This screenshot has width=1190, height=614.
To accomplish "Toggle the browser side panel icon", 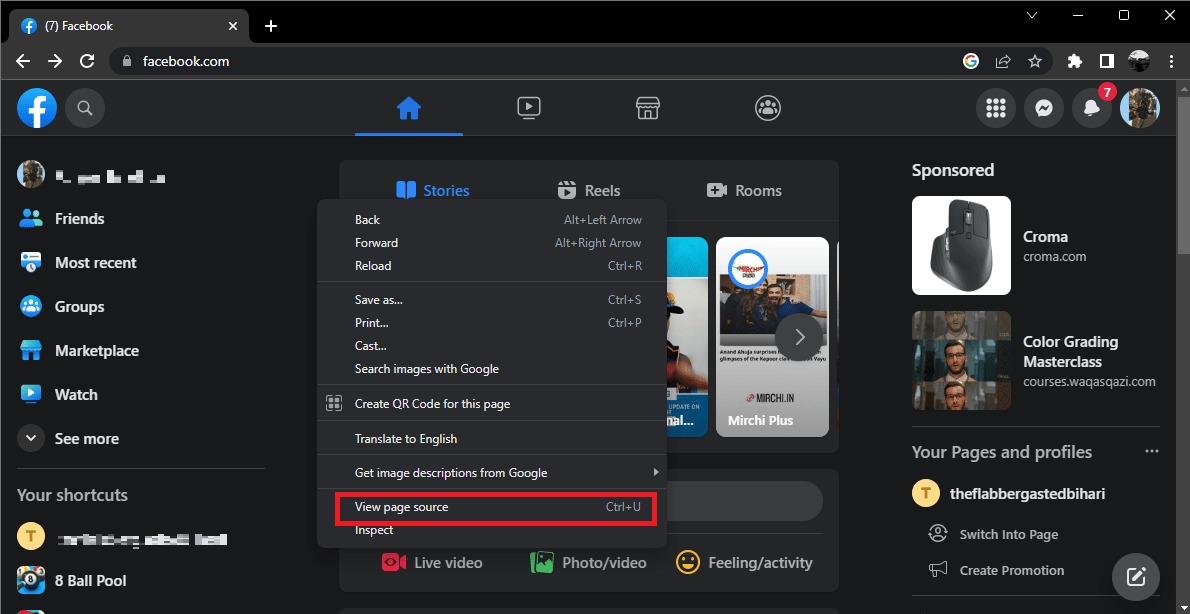I will click(1107, 61).
